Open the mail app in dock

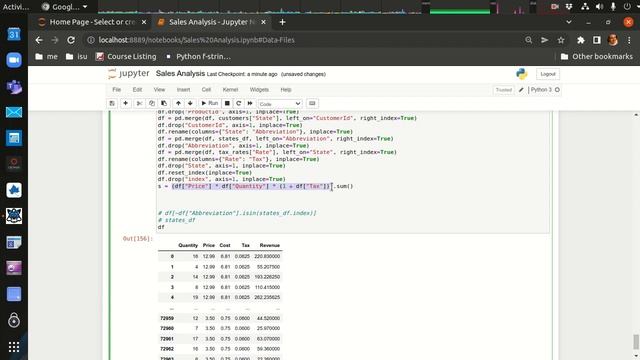[x=14, y=112]
